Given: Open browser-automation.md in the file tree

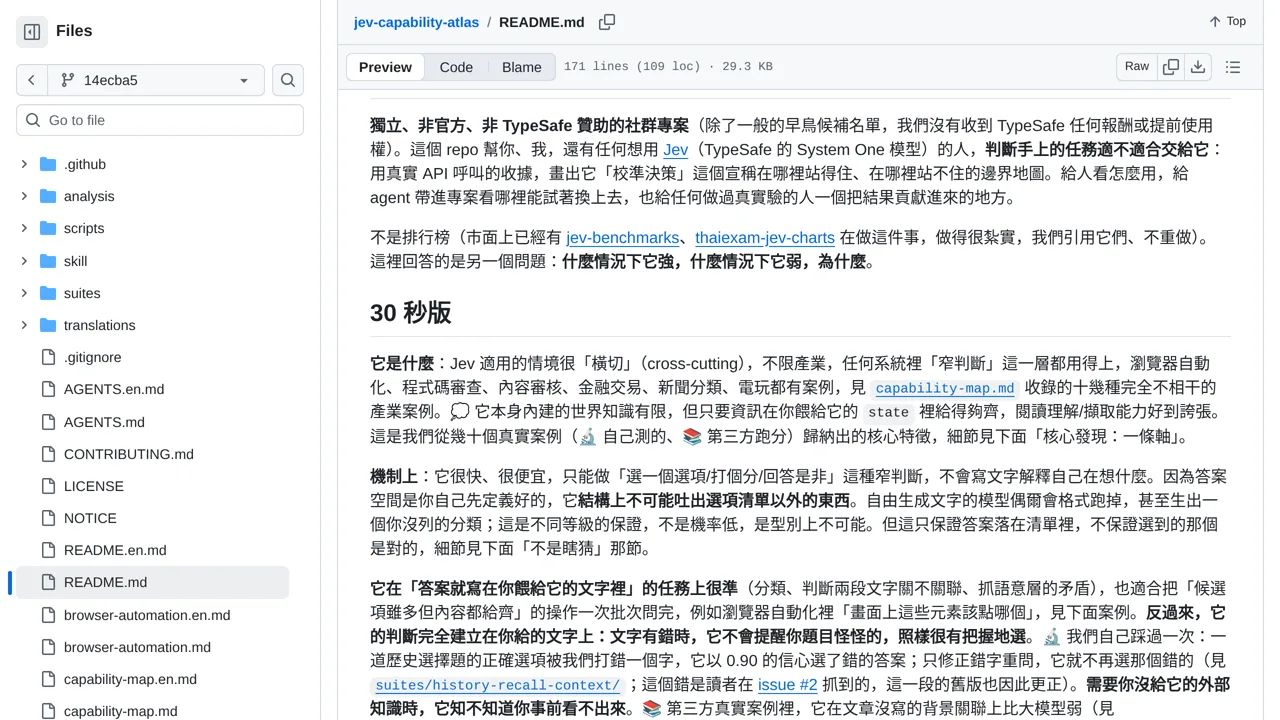Looking at the screenshot, I should point(137,647).
